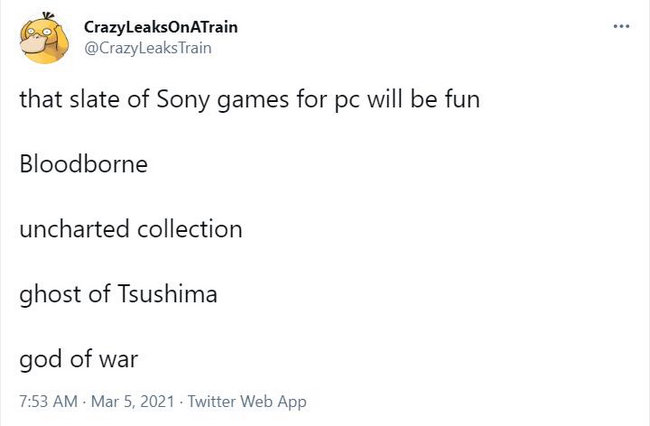650x426 pixels.
Task: Click the word uncharted in the tweet
Action: (74, 229)
